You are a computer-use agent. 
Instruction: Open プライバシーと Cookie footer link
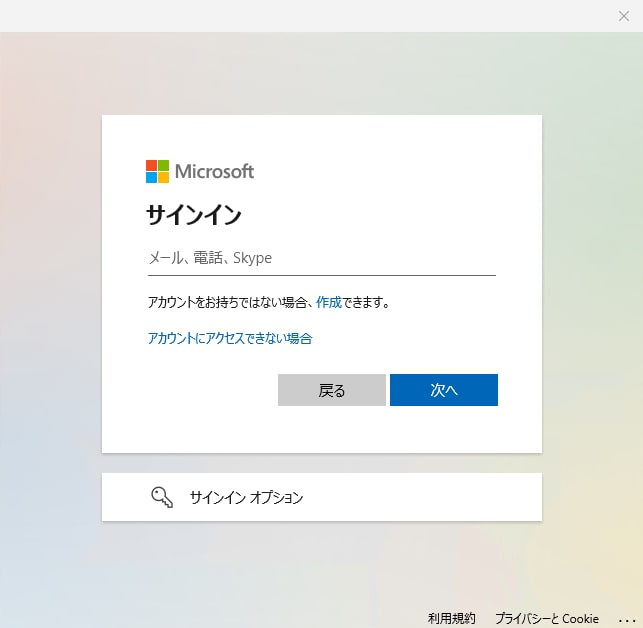point(547,618)
